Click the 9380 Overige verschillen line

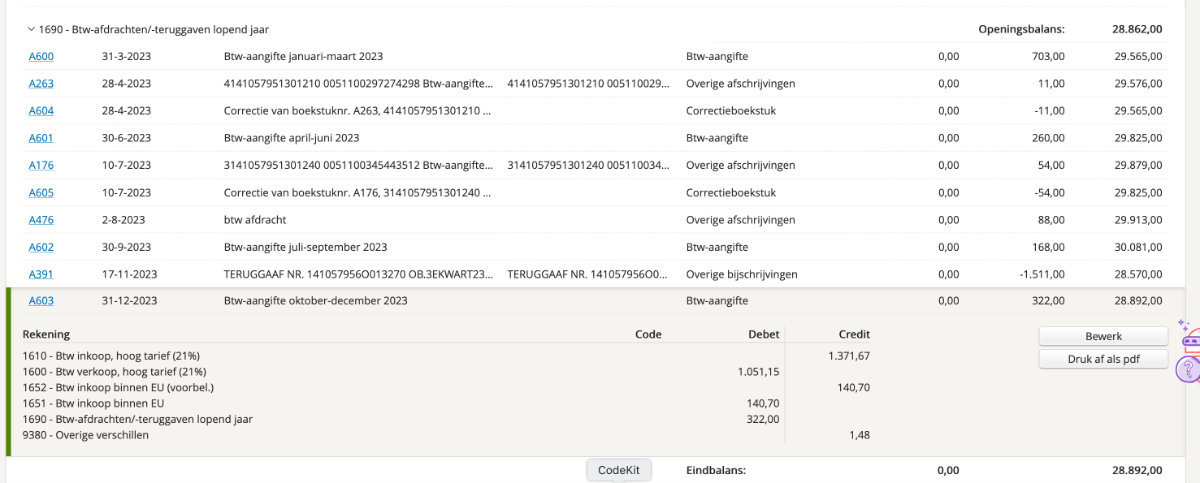(86, 435)
